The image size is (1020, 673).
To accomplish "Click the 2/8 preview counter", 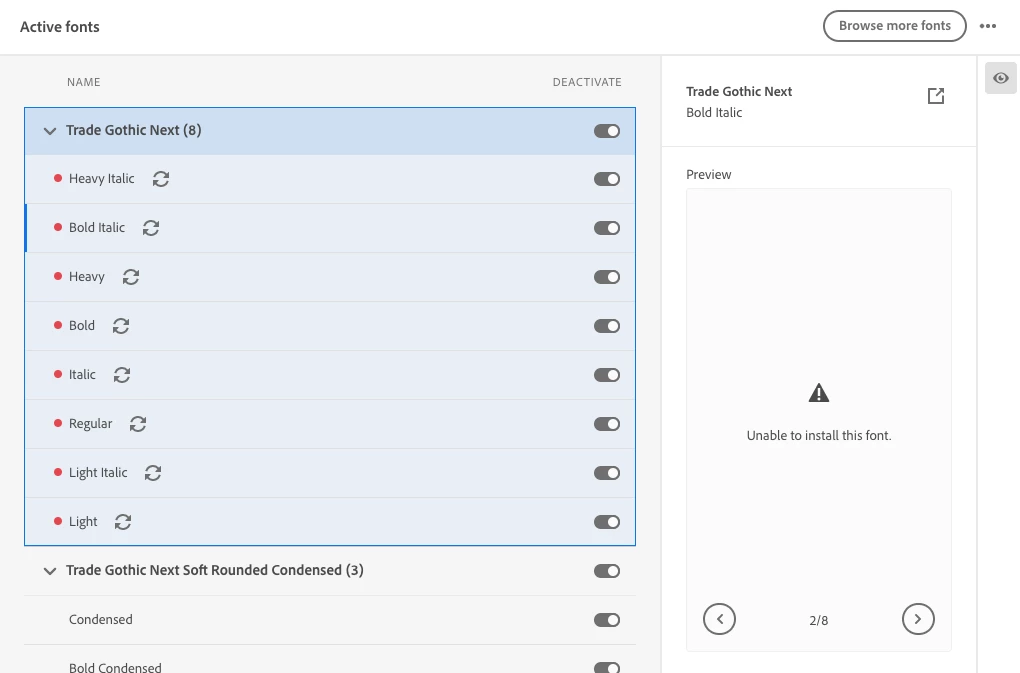I will coord(818,620).
